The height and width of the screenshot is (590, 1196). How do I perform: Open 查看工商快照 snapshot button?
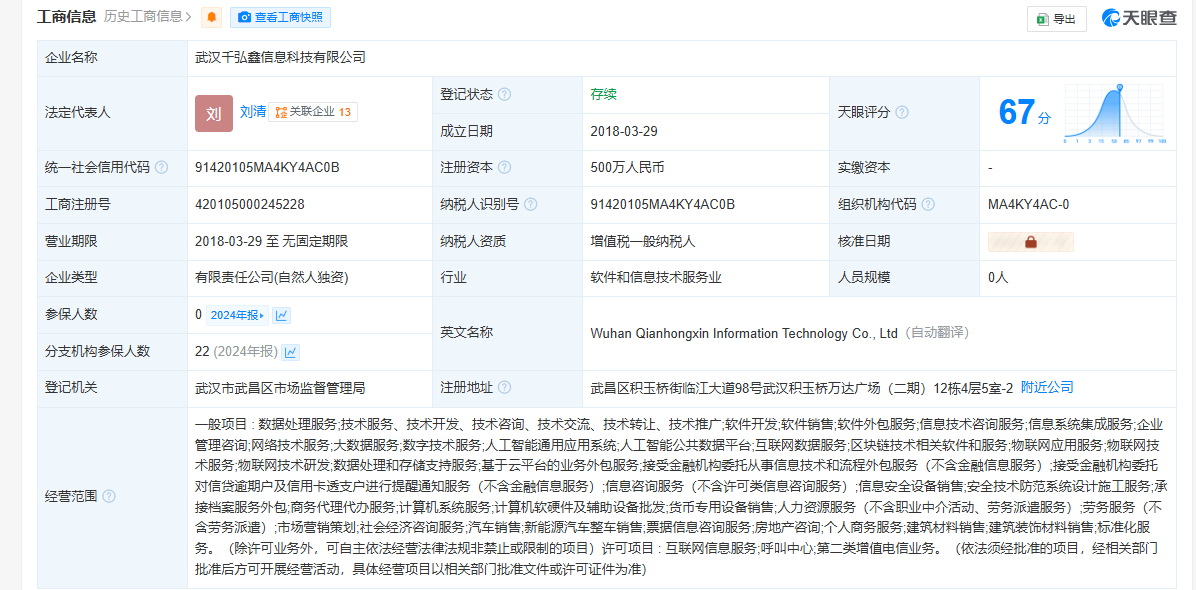tap(279, 17)
